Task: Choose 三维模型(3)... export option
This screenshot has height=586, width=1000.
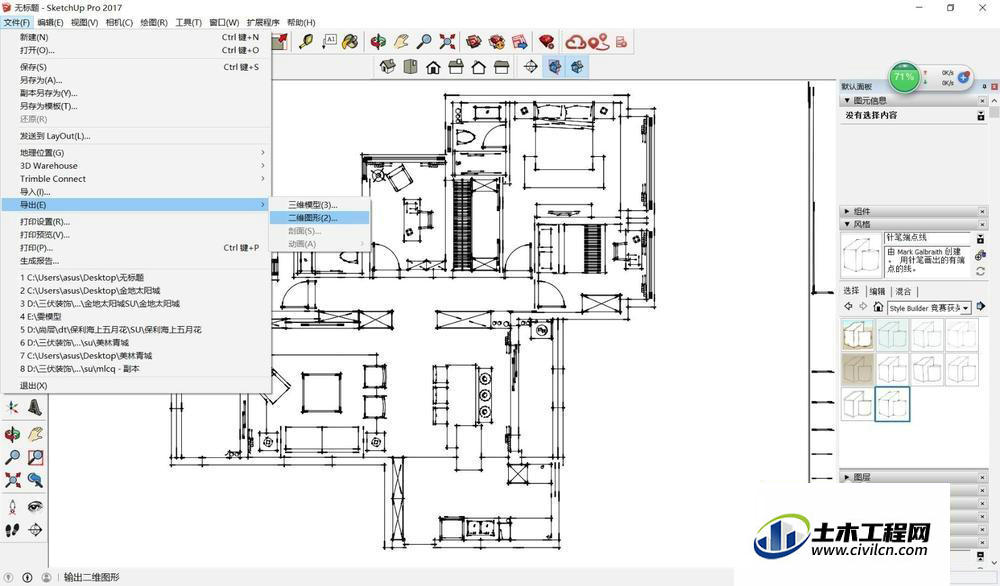Action: [x=320, y=205]
